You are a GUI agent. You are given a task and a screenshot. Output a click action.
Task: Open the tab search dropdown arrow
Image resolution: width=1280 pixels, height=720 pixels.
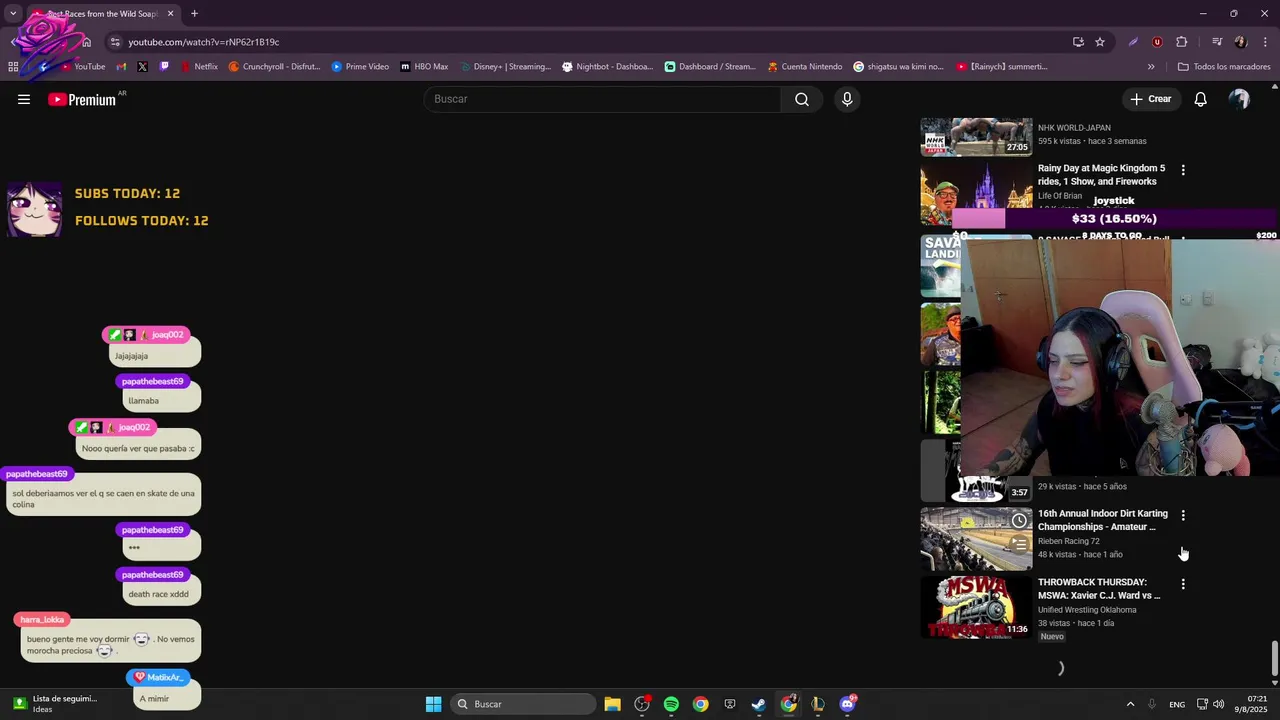[x=13, y=14]
